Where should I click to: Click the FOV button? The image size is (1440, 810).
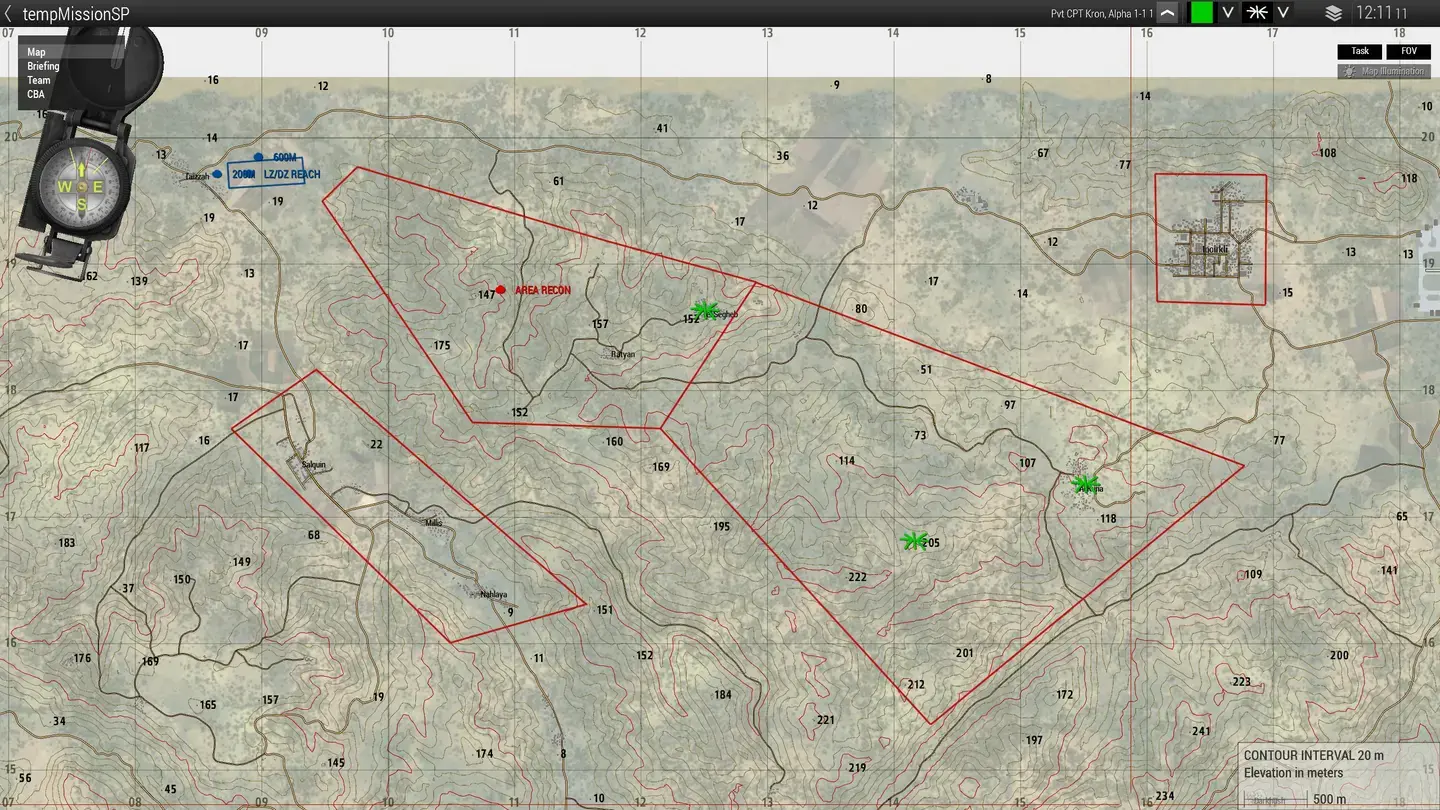[x=1408, y=51]
